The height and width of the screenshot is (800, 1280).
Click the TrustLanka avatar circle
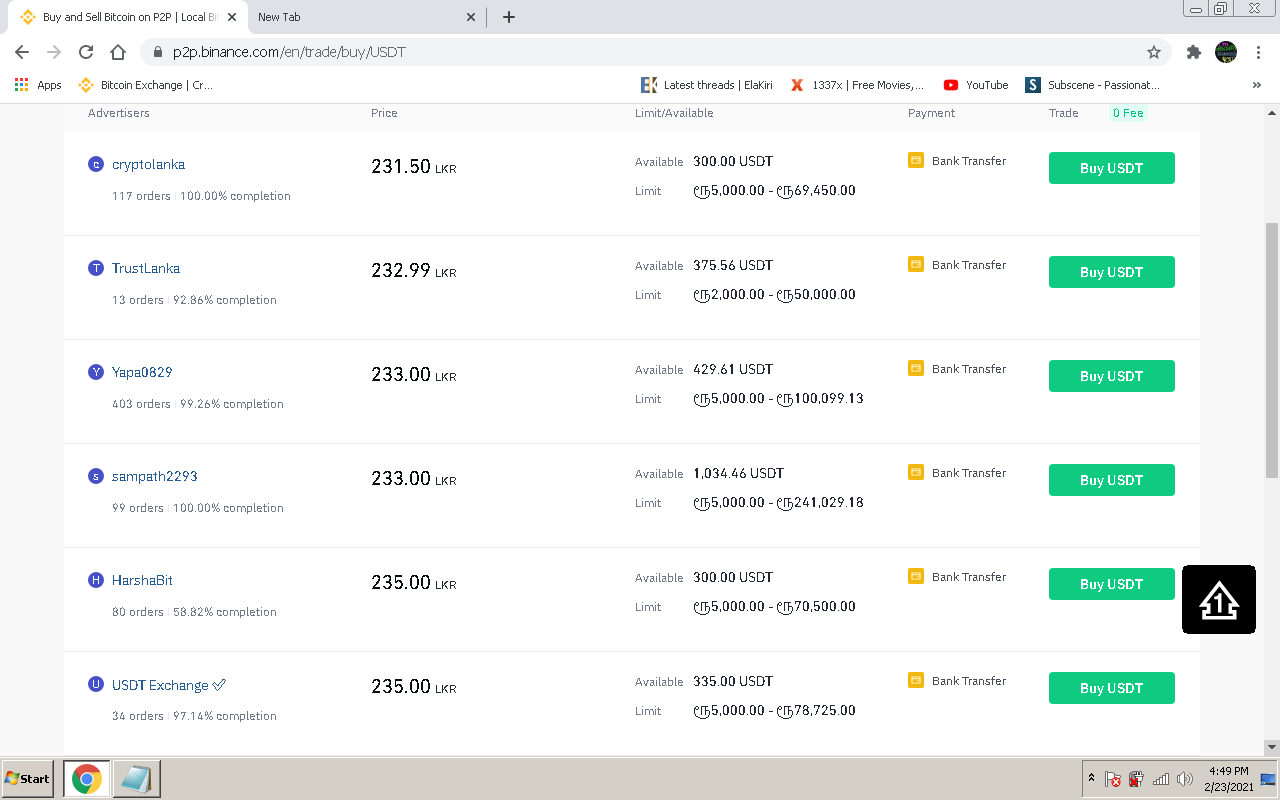[x=96, y=268]
